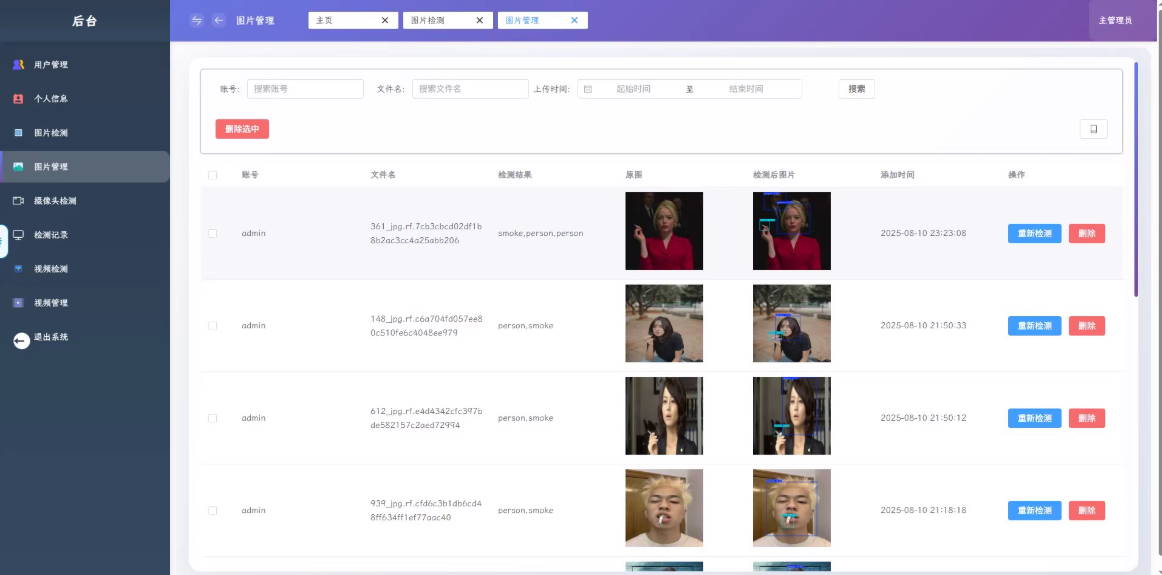Click 删除 for file 612_jpg
Image resolution: width=1162 pixels, height=575 pixels.
point(1087,419)
